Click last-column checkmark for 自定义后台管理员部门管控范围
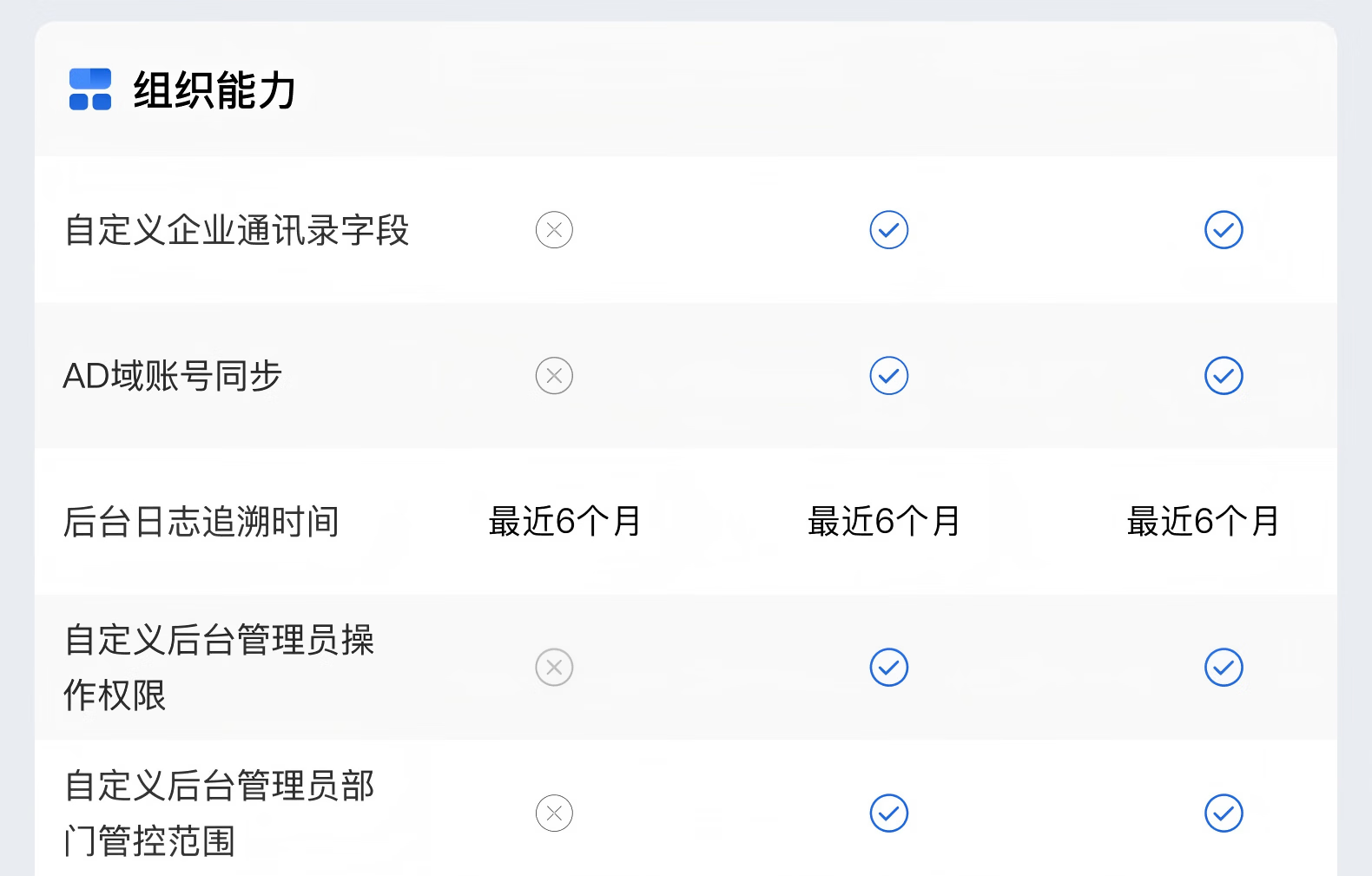 pyautogui.click(x=1224, y=813)
